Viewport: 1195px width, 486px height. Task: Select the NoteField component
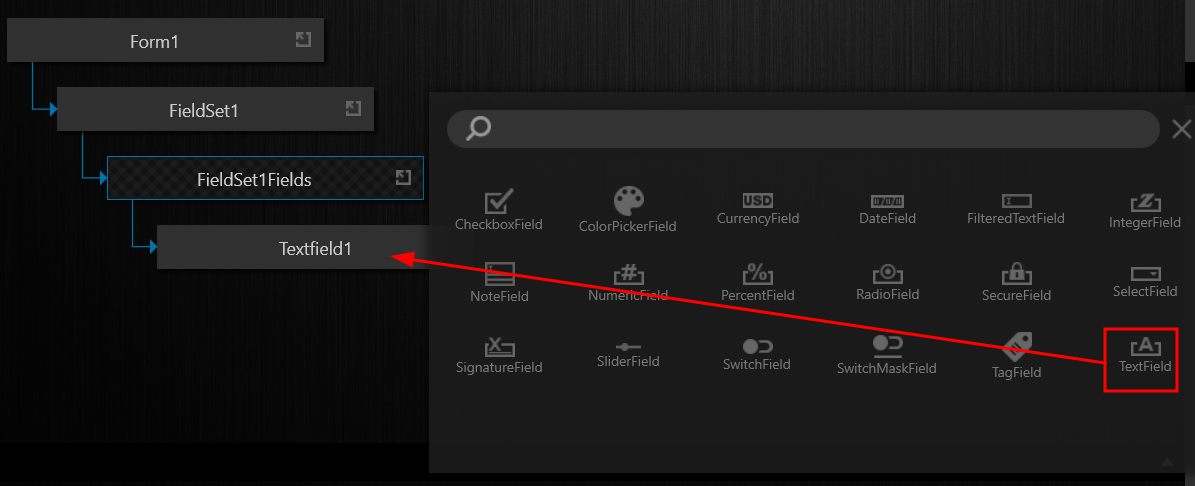tap(499, 283)
